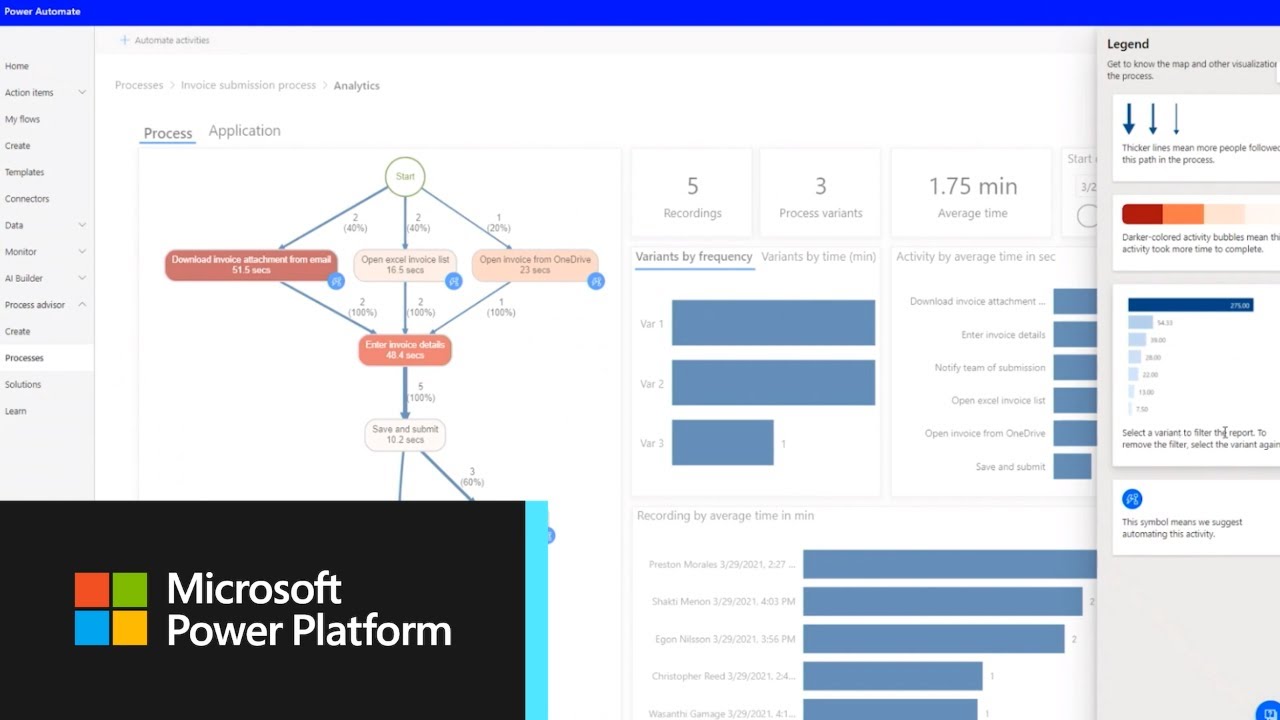
Task: Go to Processes breadcrumb link
Action: pyautogui.click(x=139, y=85)
